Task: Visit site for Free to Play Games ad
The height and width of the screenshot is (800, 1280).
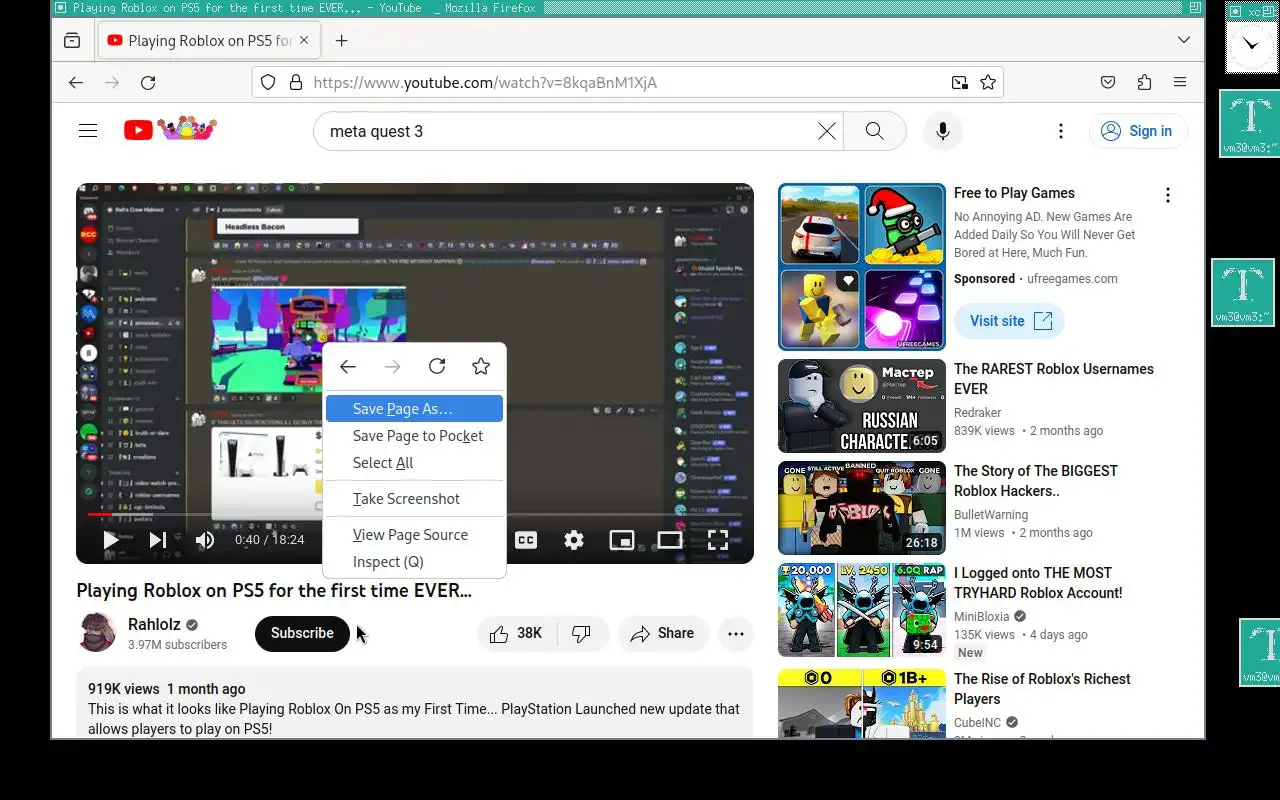Action: (1009, 321)
